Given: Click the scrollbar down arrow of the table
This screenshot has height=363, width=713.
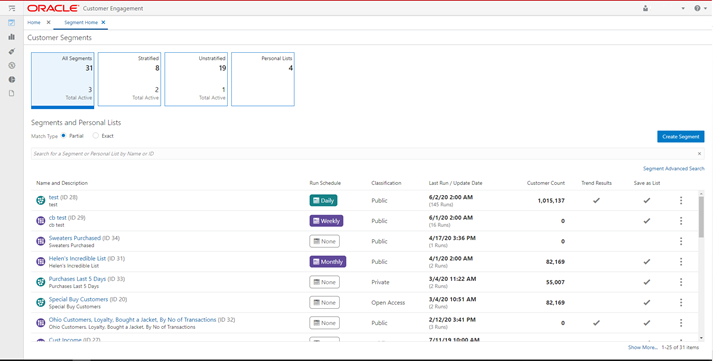Looking at the screenshot, I should pyautogui.click(x=701, y=338).
